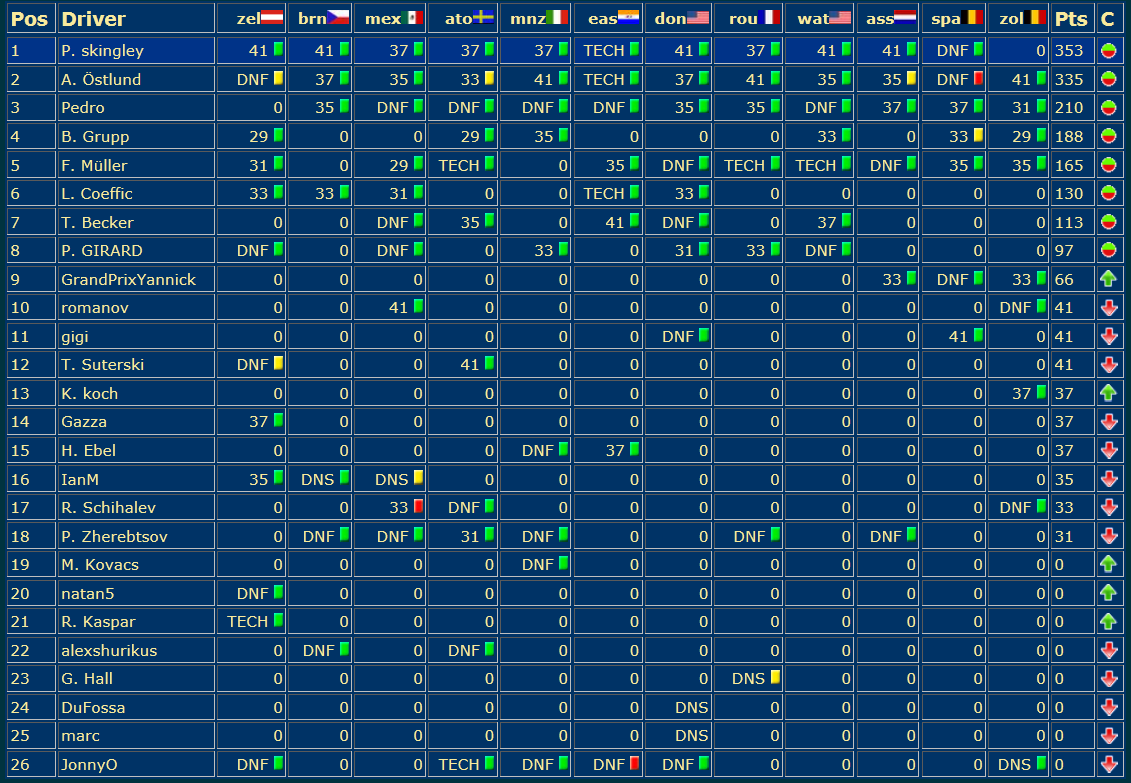This screenshot has height=783, width=1131.
Task: Click the Czech flag beside brn
Action: [x=342, y=18]
